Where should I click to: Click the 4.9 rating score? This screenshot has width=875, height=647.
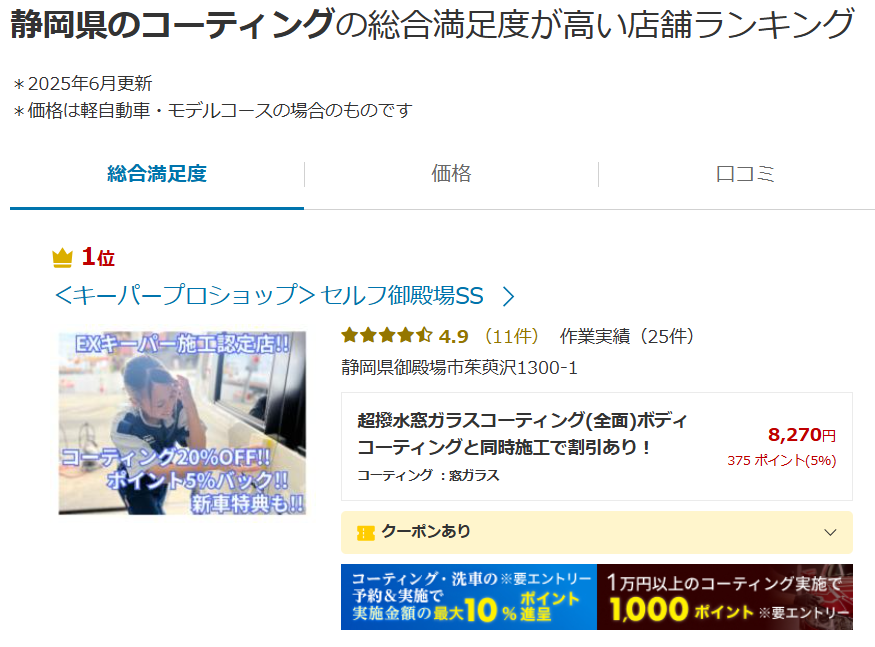click(453, 336)
